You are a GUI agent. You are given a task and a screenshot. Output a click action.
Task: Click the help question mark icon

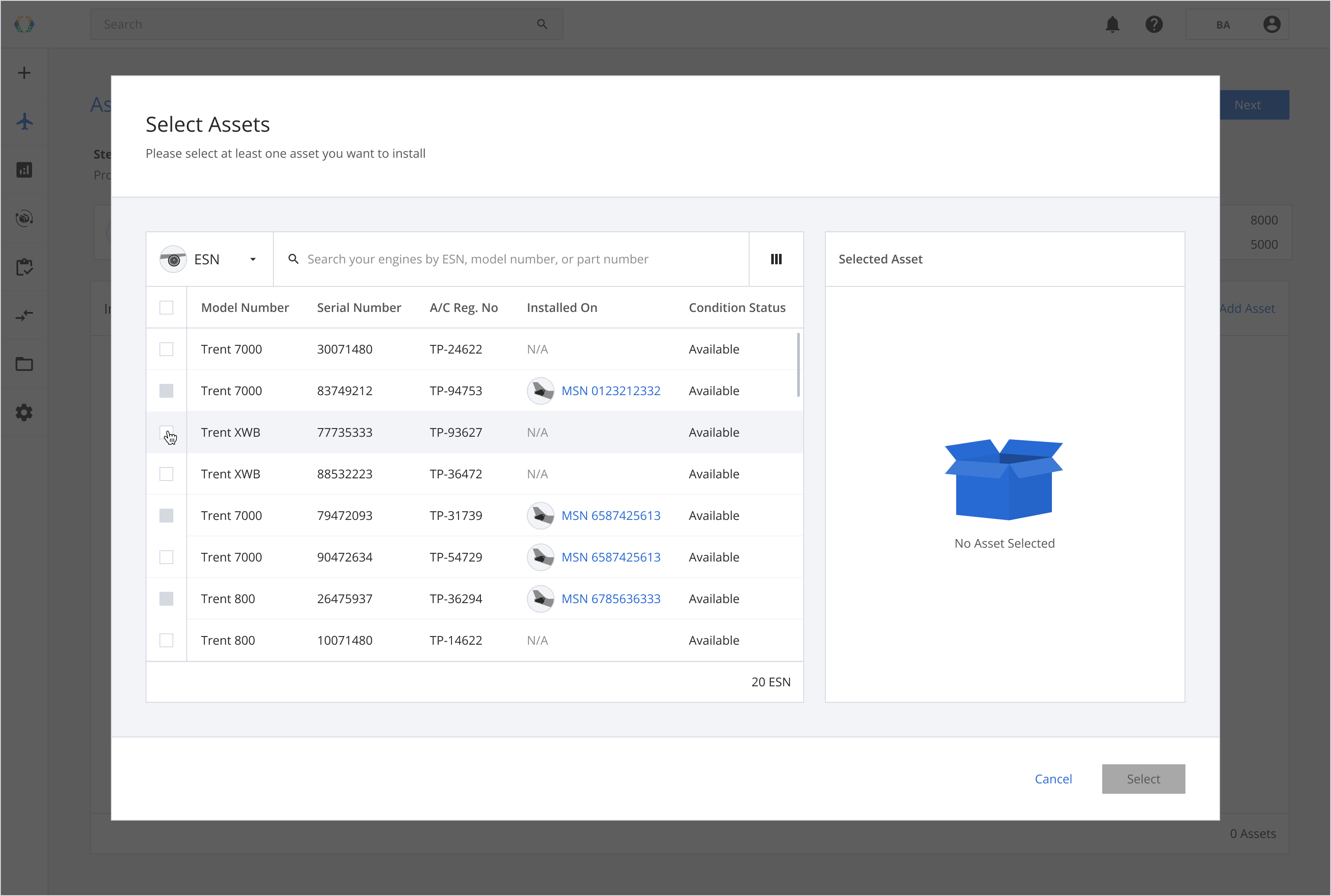(x=1154, y=24)
